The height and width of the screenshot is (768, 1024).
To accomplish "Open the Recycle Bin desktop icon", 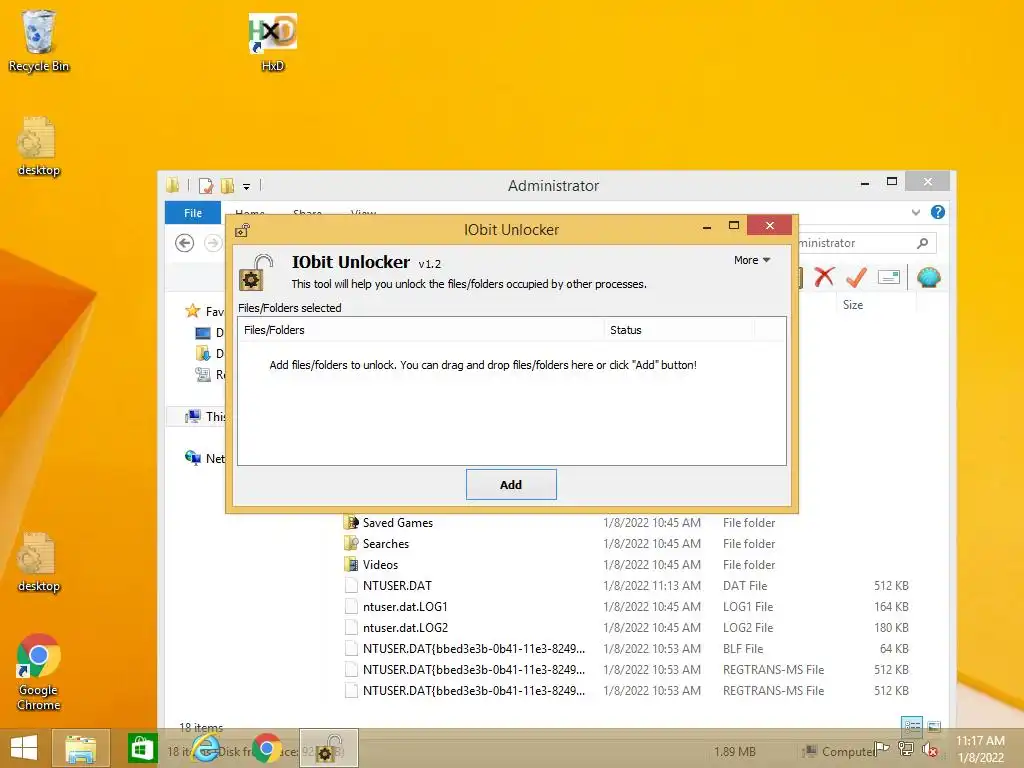I will [39, 40].
